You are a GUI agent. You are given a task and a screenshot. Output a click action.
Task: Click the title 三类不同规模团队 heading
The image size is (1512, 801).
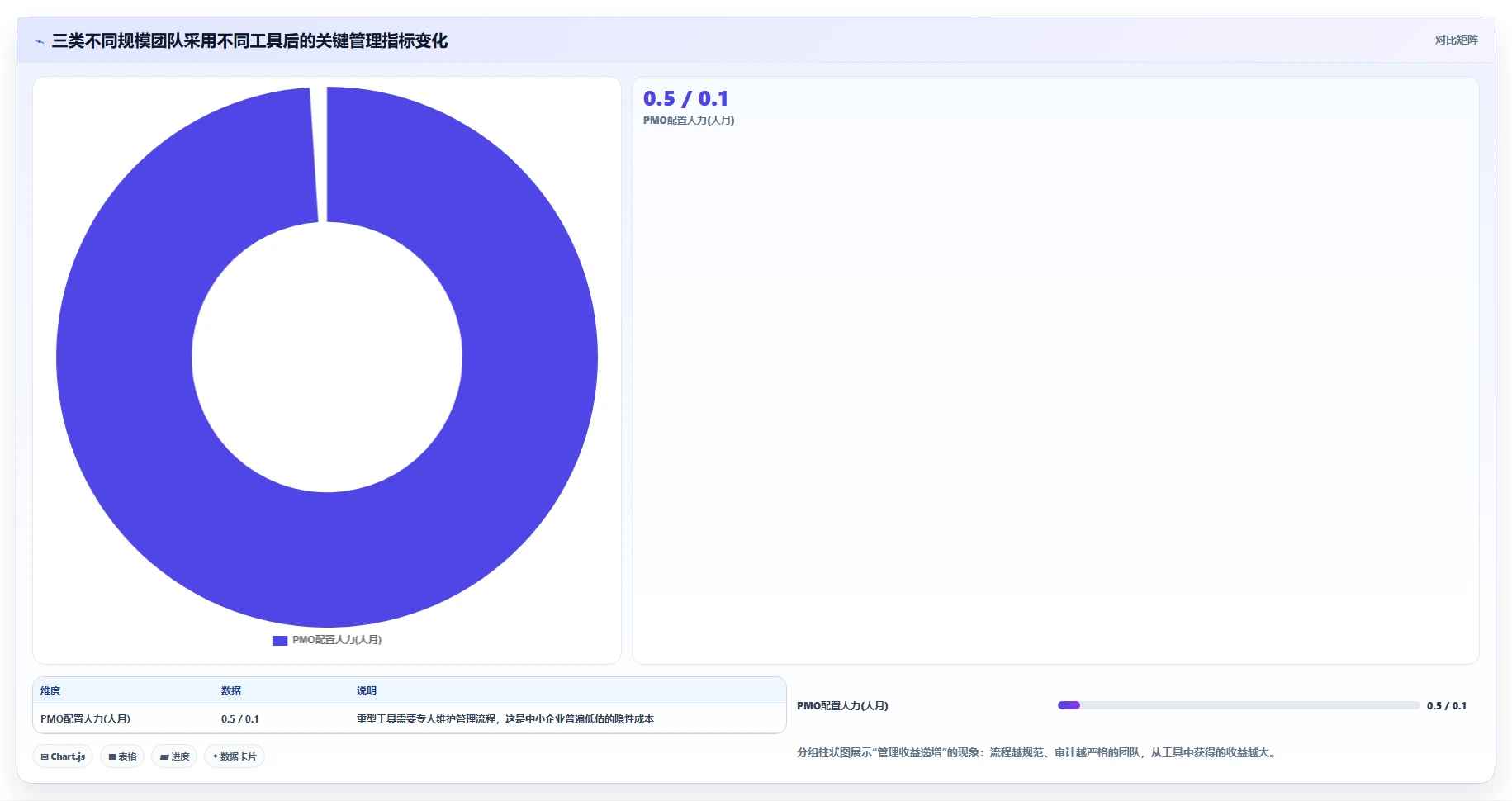click(x=249, y=41)
